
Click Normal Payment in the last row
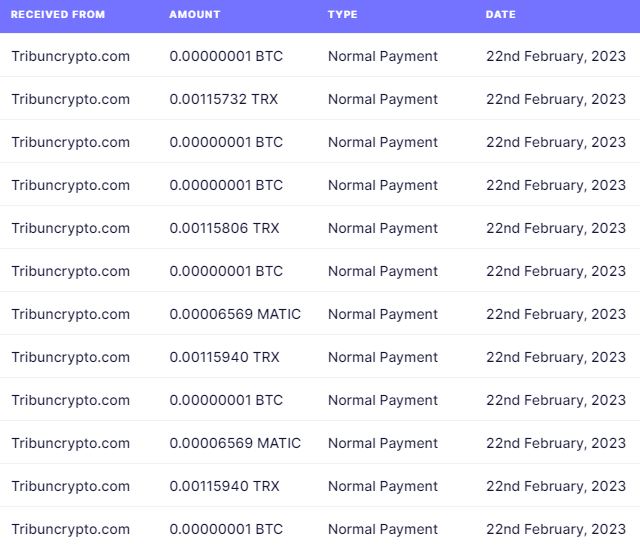coord(383,529)
